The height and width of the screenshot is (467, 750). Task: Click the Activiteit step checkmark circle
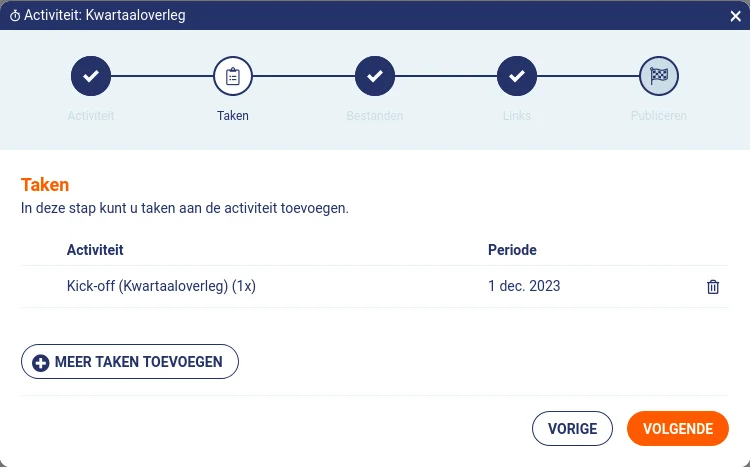click(x=91, y=76)
